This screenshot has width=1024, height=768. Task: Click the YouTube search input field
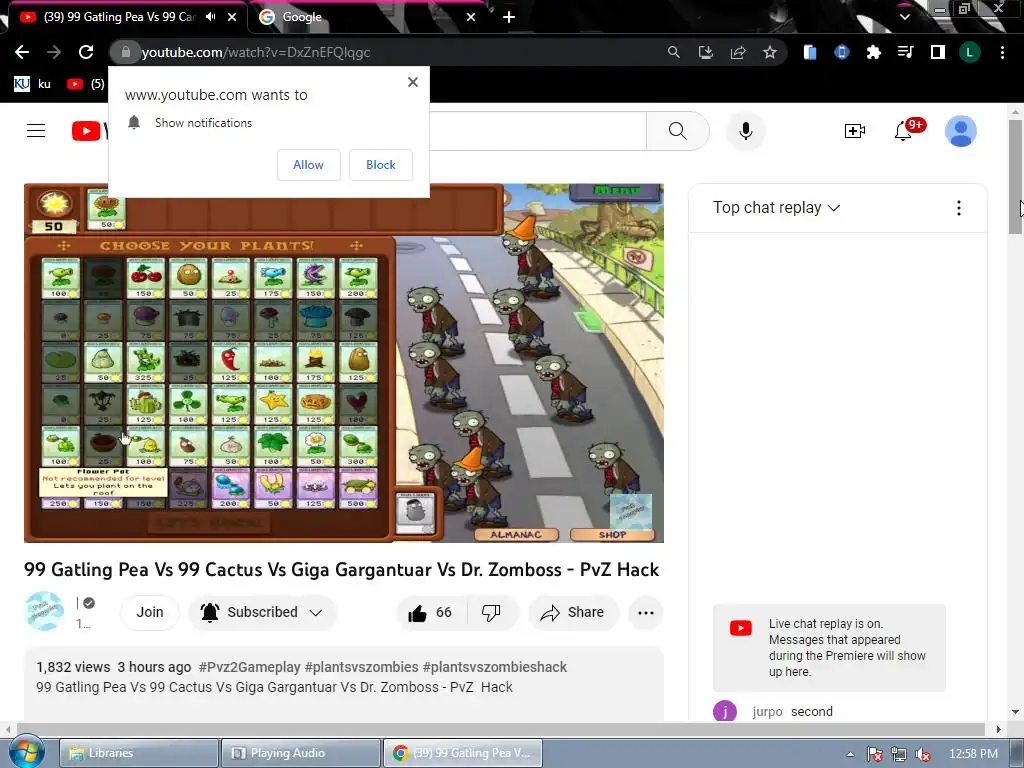click(537, 131)
